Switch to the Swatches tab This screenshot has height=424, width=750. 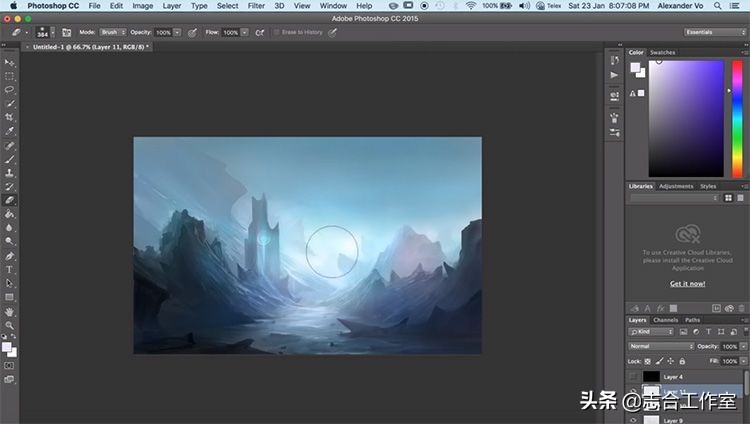[662, 52]
